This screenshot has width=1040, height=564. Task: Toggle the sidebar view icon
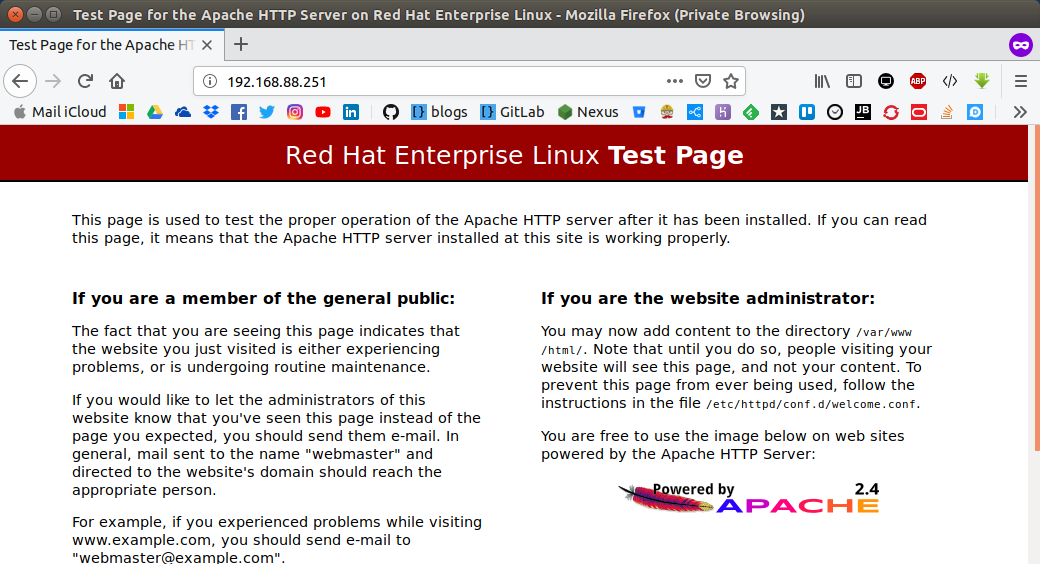[x=854, y=81]
